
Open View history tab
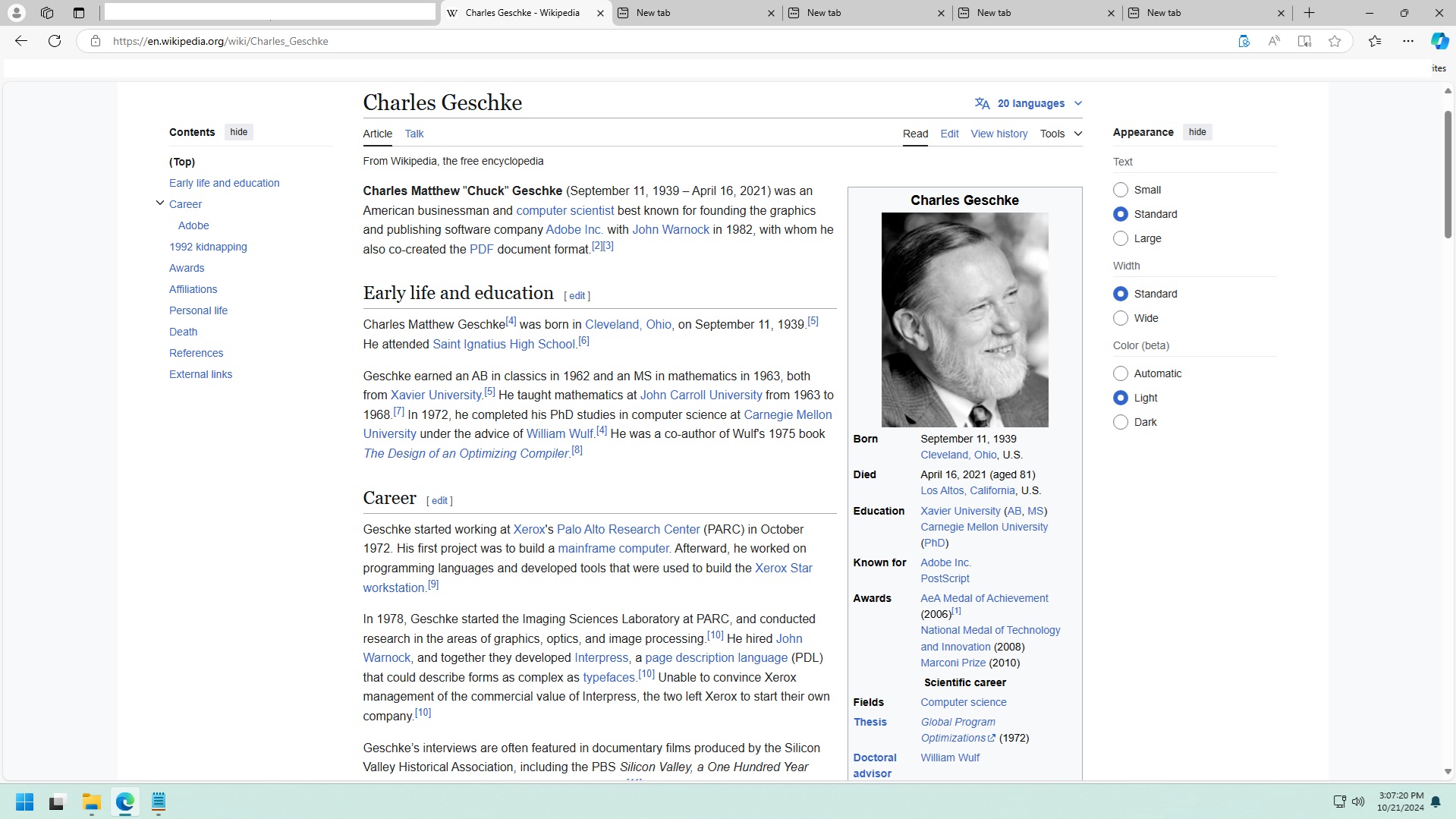(x=998, y=134)
